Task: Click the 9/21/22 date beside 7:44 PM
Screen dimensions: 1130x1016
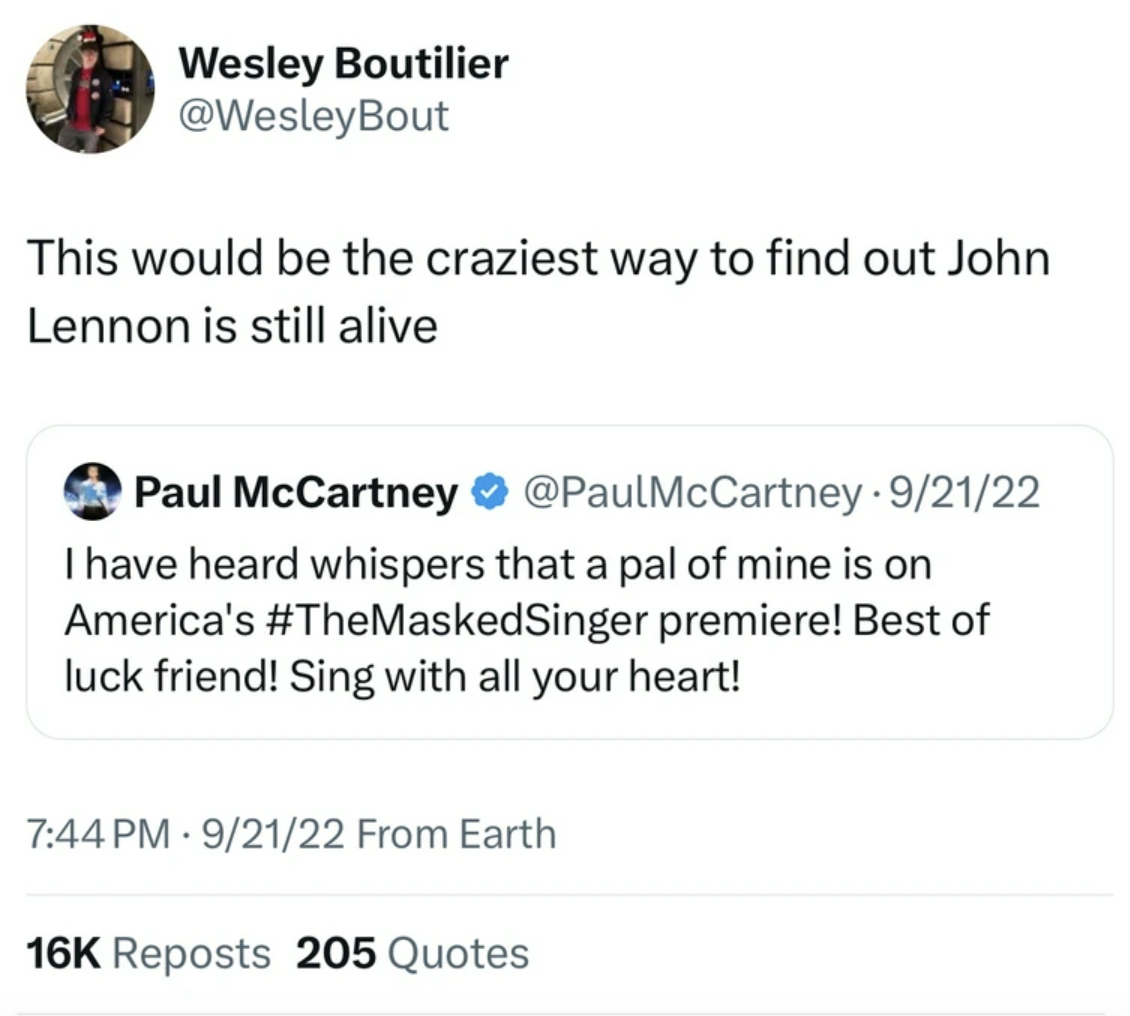Action: point(272,833)
